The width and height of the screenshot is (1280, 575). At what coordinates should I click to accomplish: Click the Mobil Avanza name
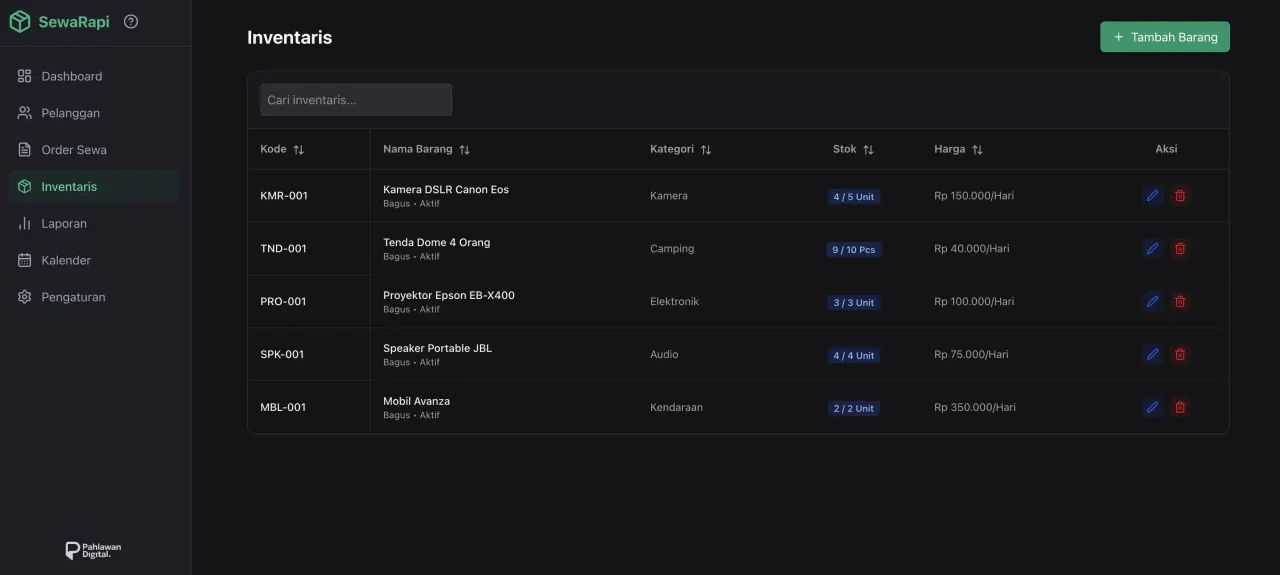[x=417, y=401]
